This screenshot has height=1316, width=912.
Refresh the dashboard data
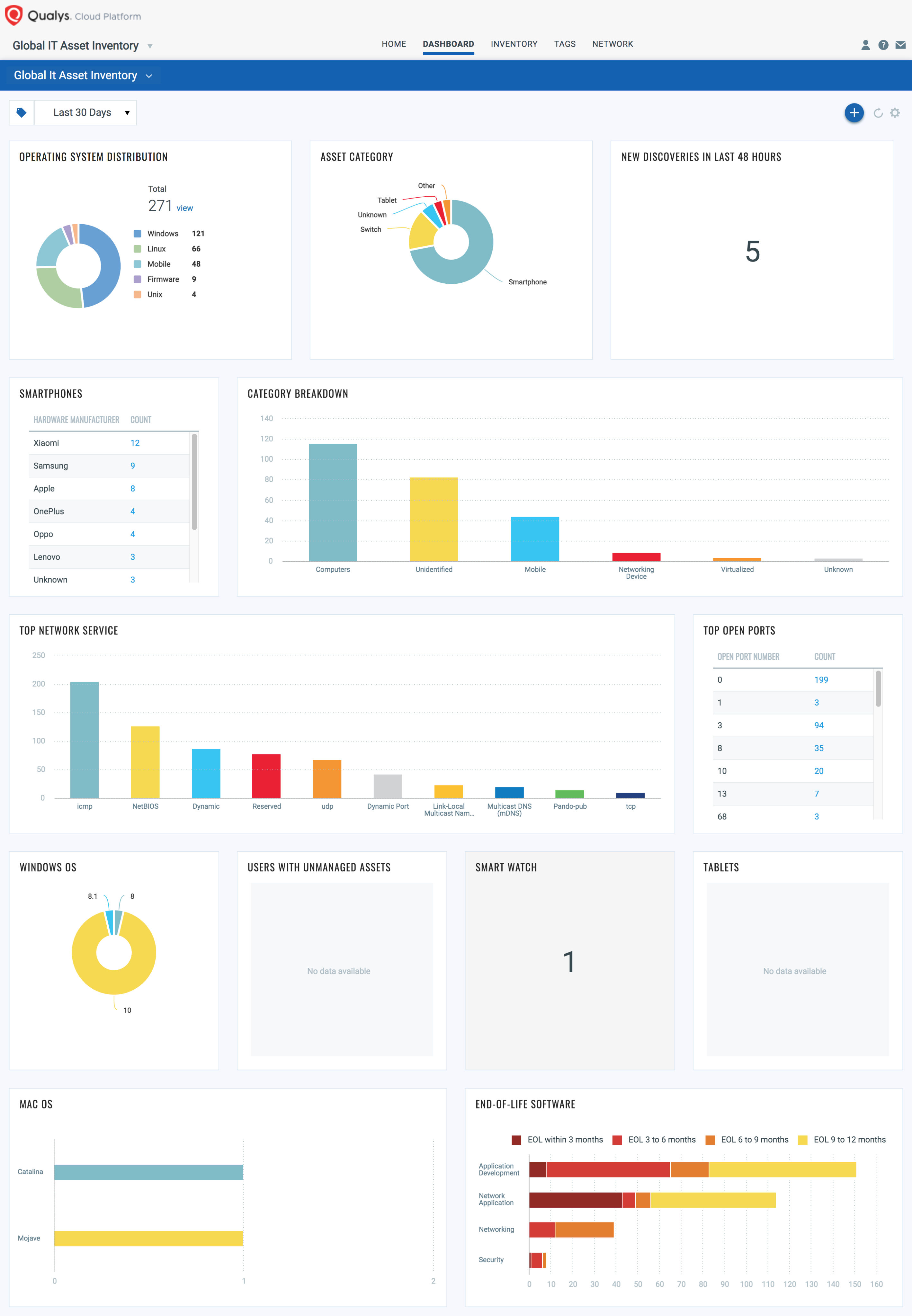[x=878, y=112]
